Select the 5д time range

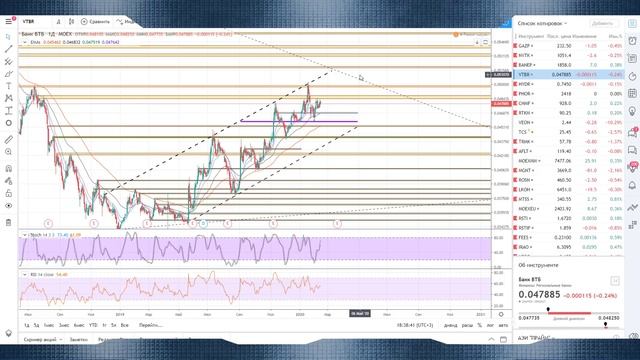point(37,325)
